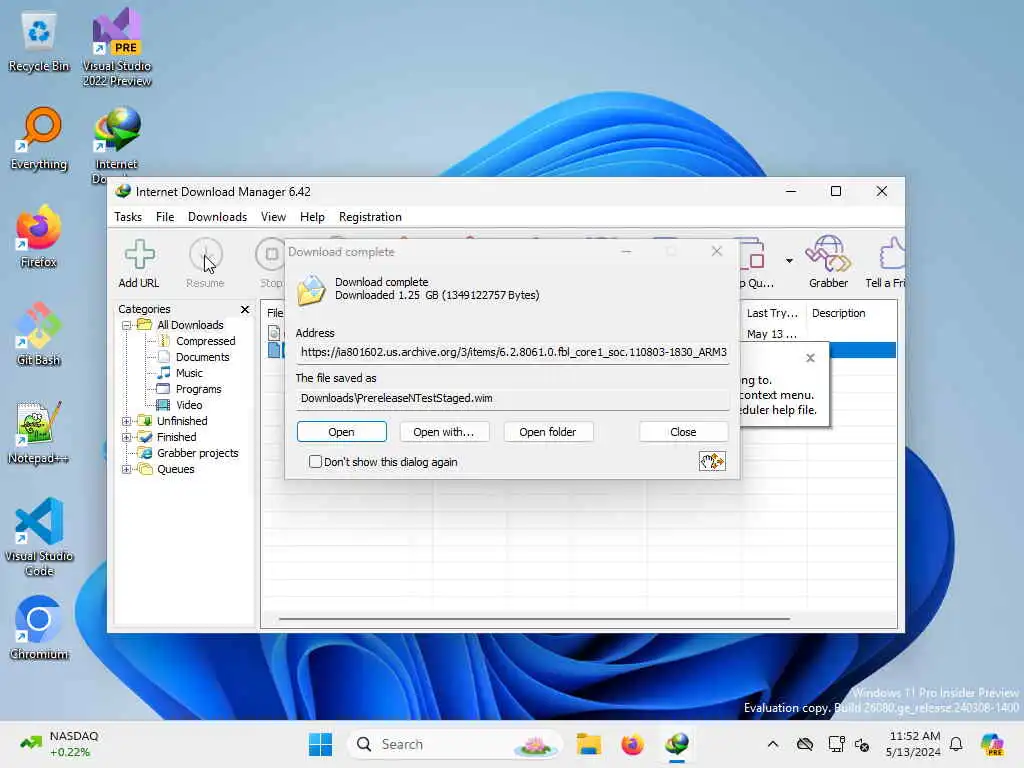The width and height of the screenshot is (1024, 768).
Task: Select the Documents category
Action: tap(202, 357)
